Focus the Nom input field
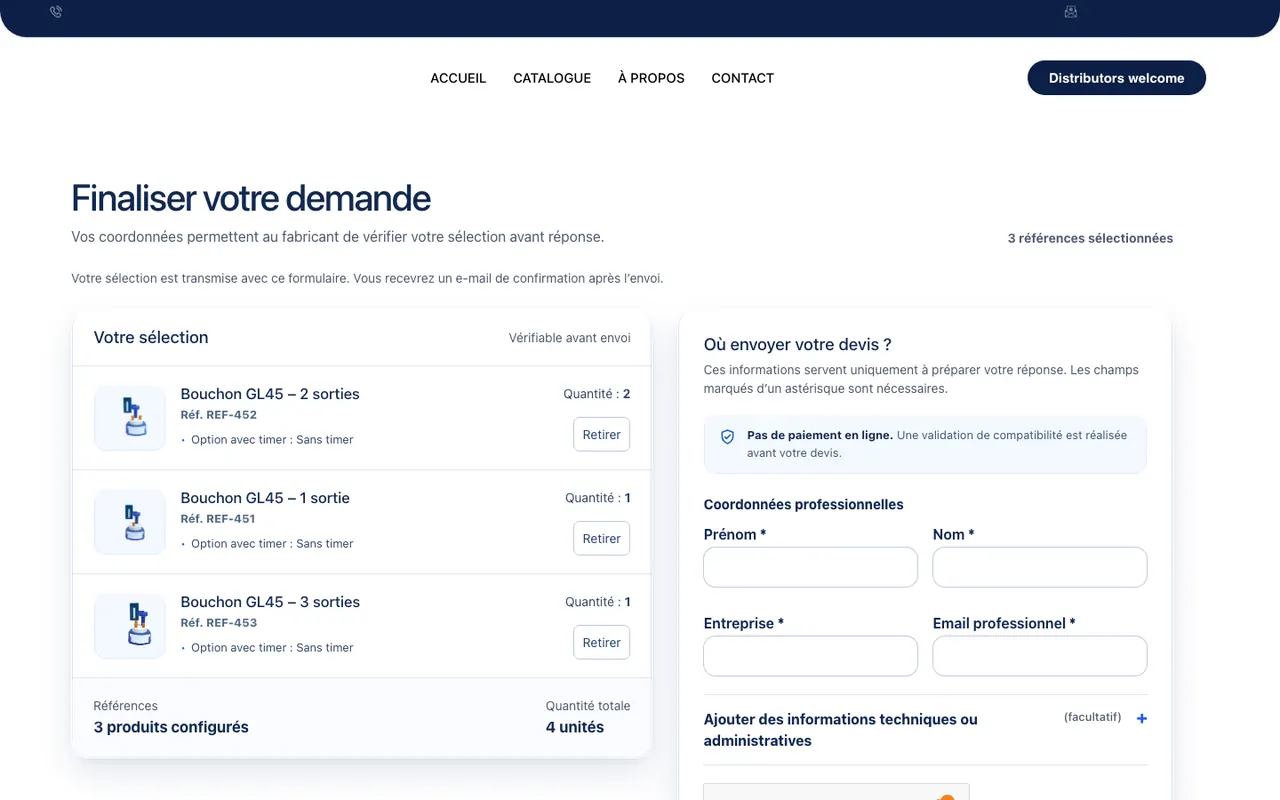Image resolution: width=1280 pixels, height=800 pixels. (1040, 567)
